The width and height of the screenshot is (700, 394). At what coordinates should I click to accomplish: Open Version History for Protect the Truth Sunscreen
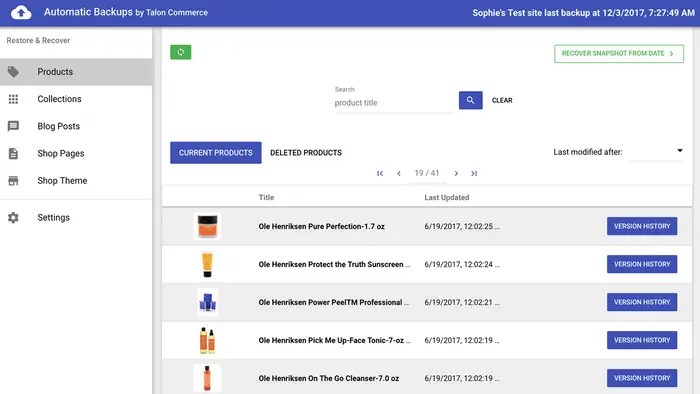pyautogui.click(x=642, y=264)
